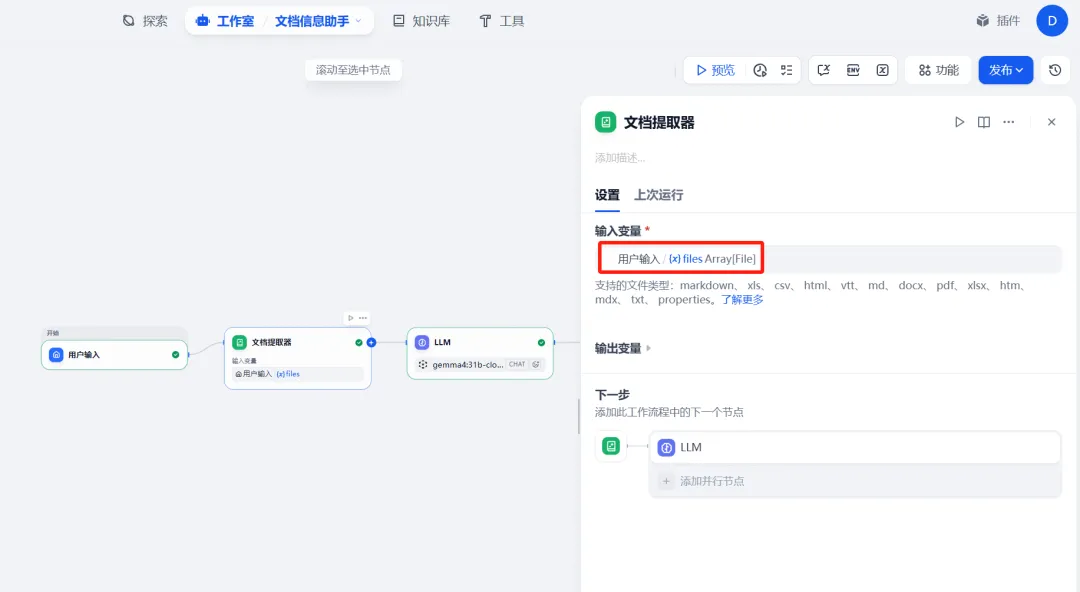Click the LLM node purple icon
1080x592 pixels.
(422, 343)
